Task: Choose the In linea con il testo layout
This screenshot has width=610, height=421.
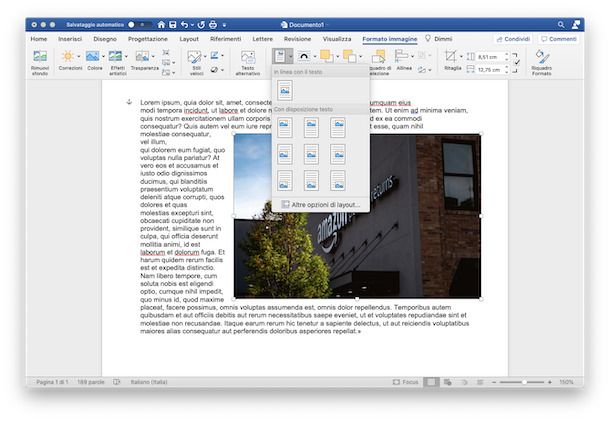Action: pyautogui.click(x=285, y=90)
